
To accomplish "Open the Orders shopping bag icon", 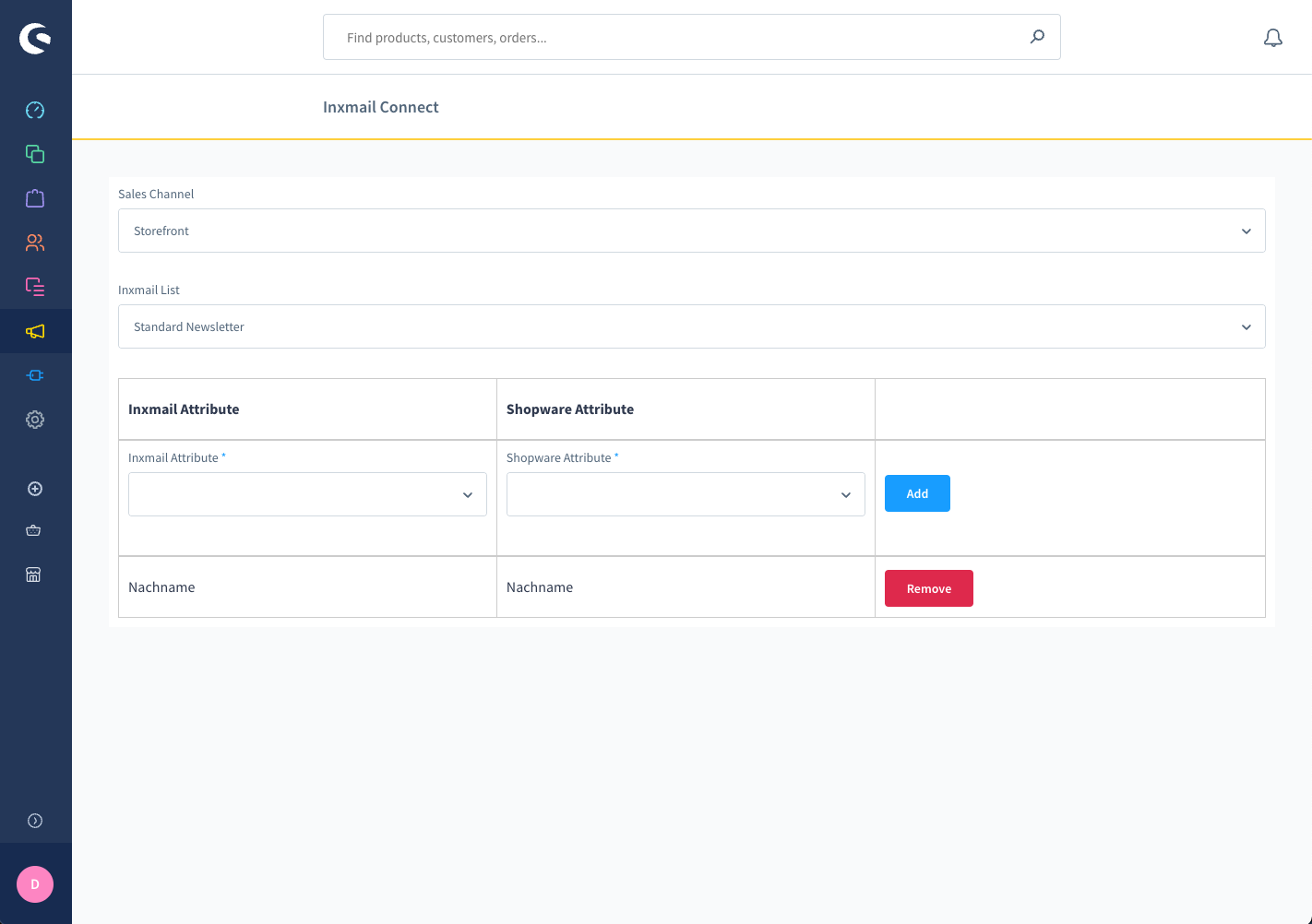I will pos(35,198).
